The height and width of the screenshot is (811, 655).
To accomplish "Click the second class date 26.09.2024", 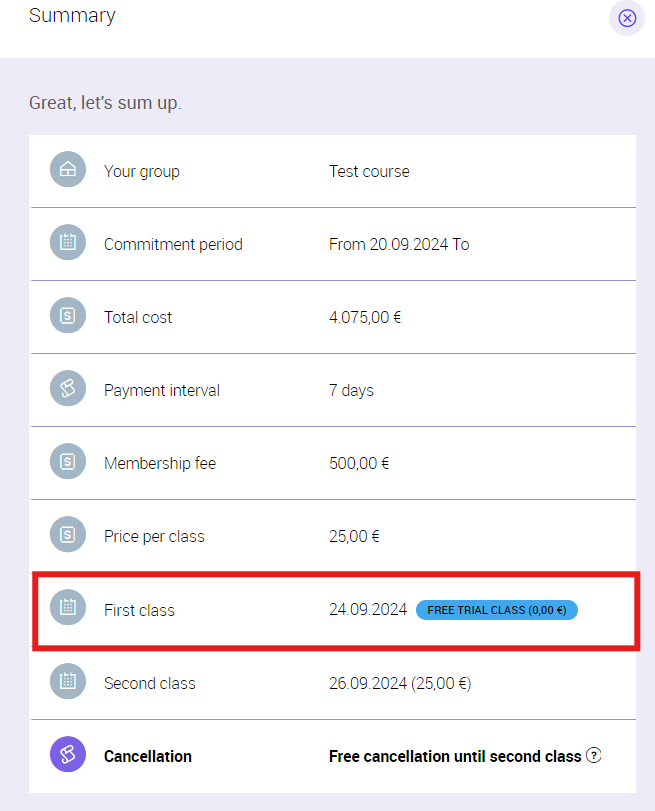I will [368, 683].
